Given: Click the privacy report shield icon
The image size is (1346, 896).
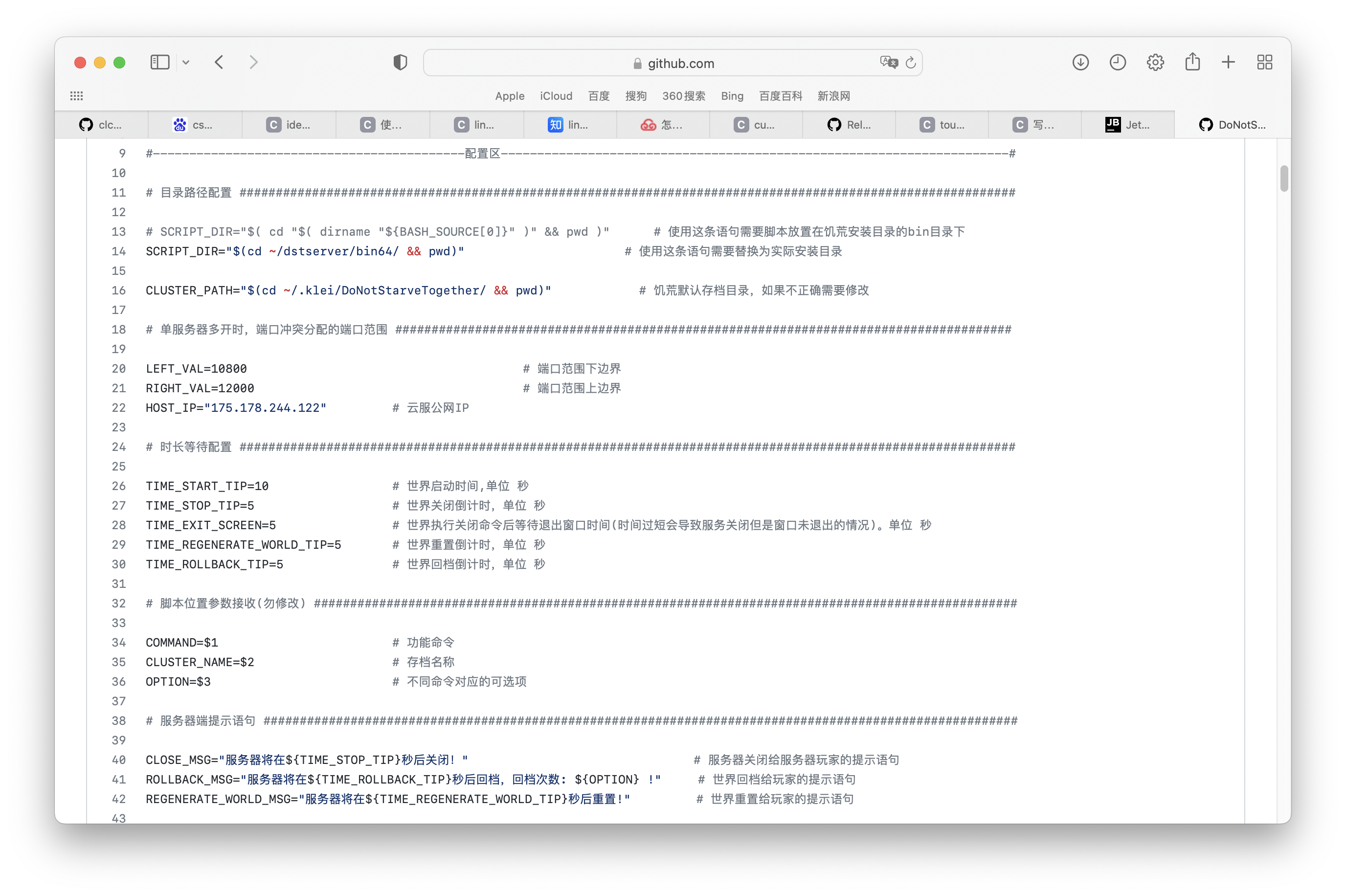Looking at the screenshot, I should 400,62.
